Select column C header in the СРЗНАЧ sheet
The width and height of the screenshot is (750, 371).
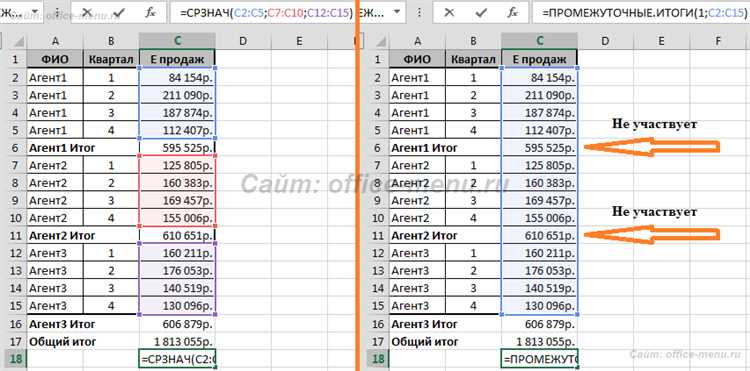(x=177, y=42)
